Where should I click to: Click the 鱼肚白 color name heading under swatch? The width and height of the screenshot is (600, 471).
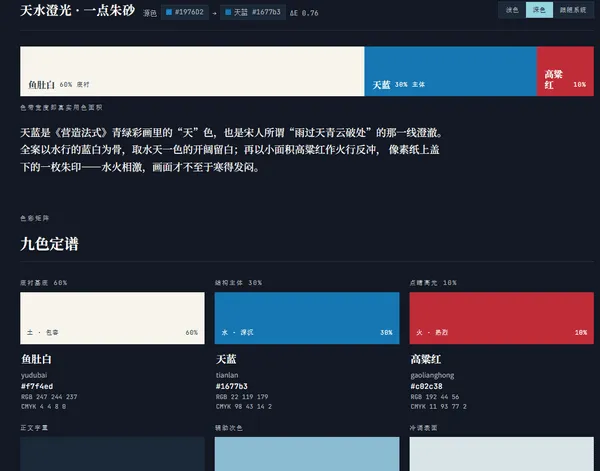(36, 359)
